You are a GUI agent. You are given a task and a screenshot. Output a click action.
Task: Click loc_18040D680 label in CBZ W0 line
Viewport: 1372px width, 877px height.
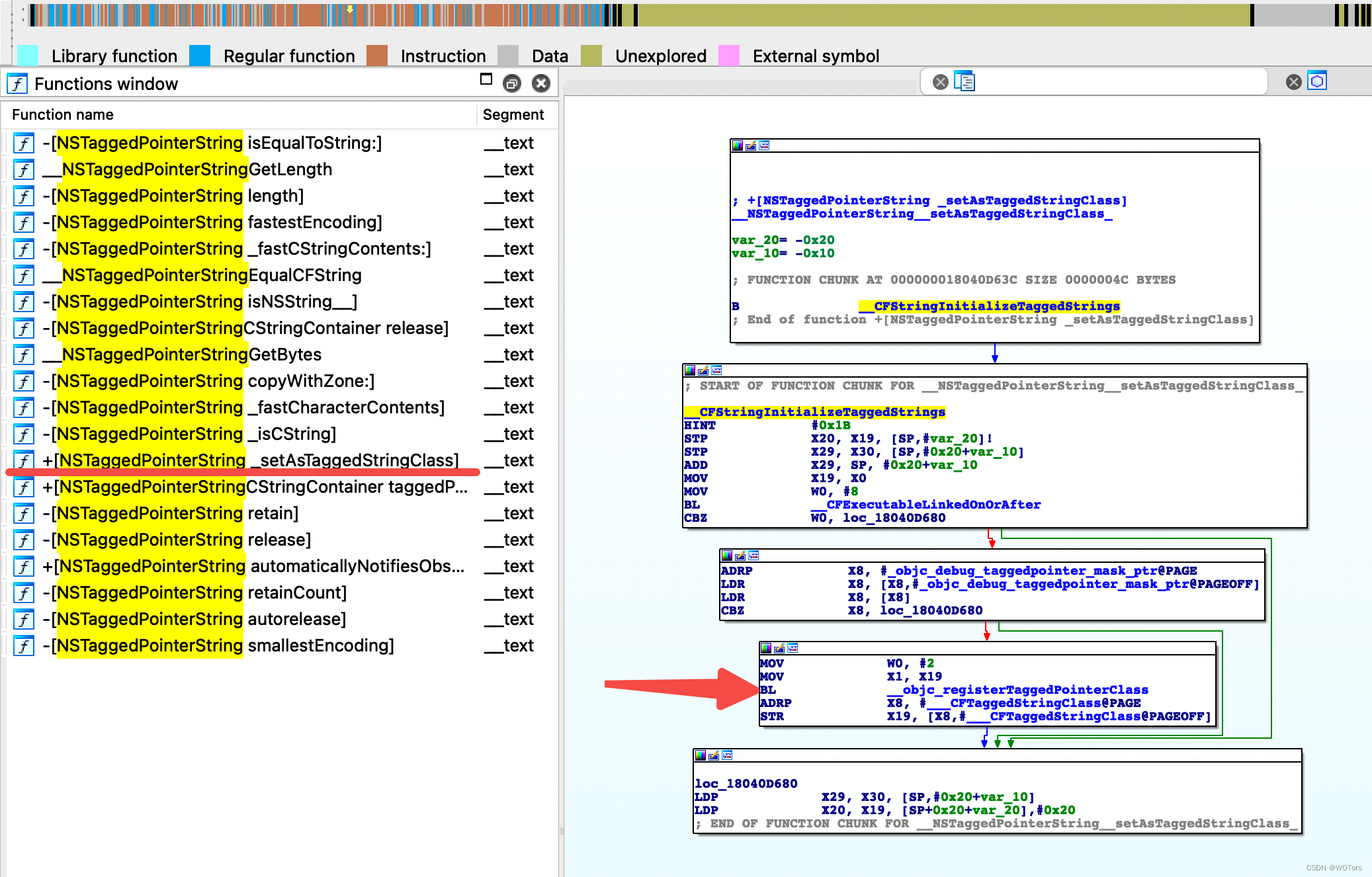894,518
